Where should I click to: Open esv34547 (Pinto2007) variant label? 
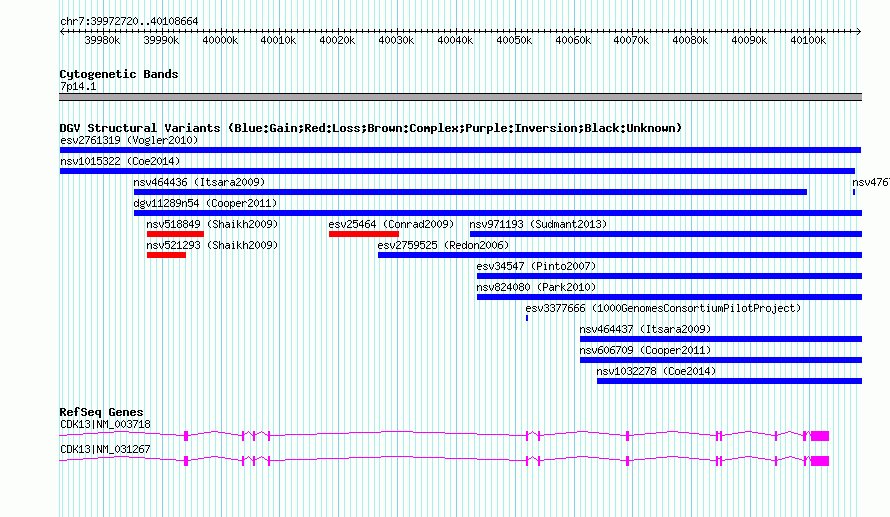(536, 266)
